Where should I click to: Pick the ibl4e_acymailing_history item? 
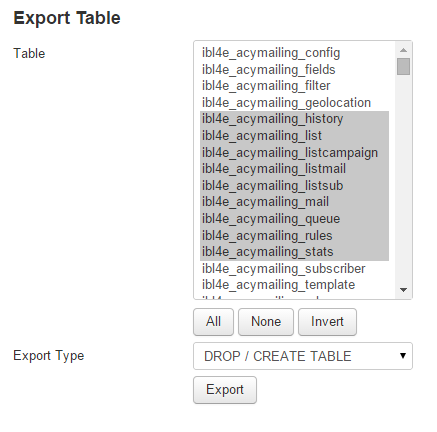tap(294, 119)
